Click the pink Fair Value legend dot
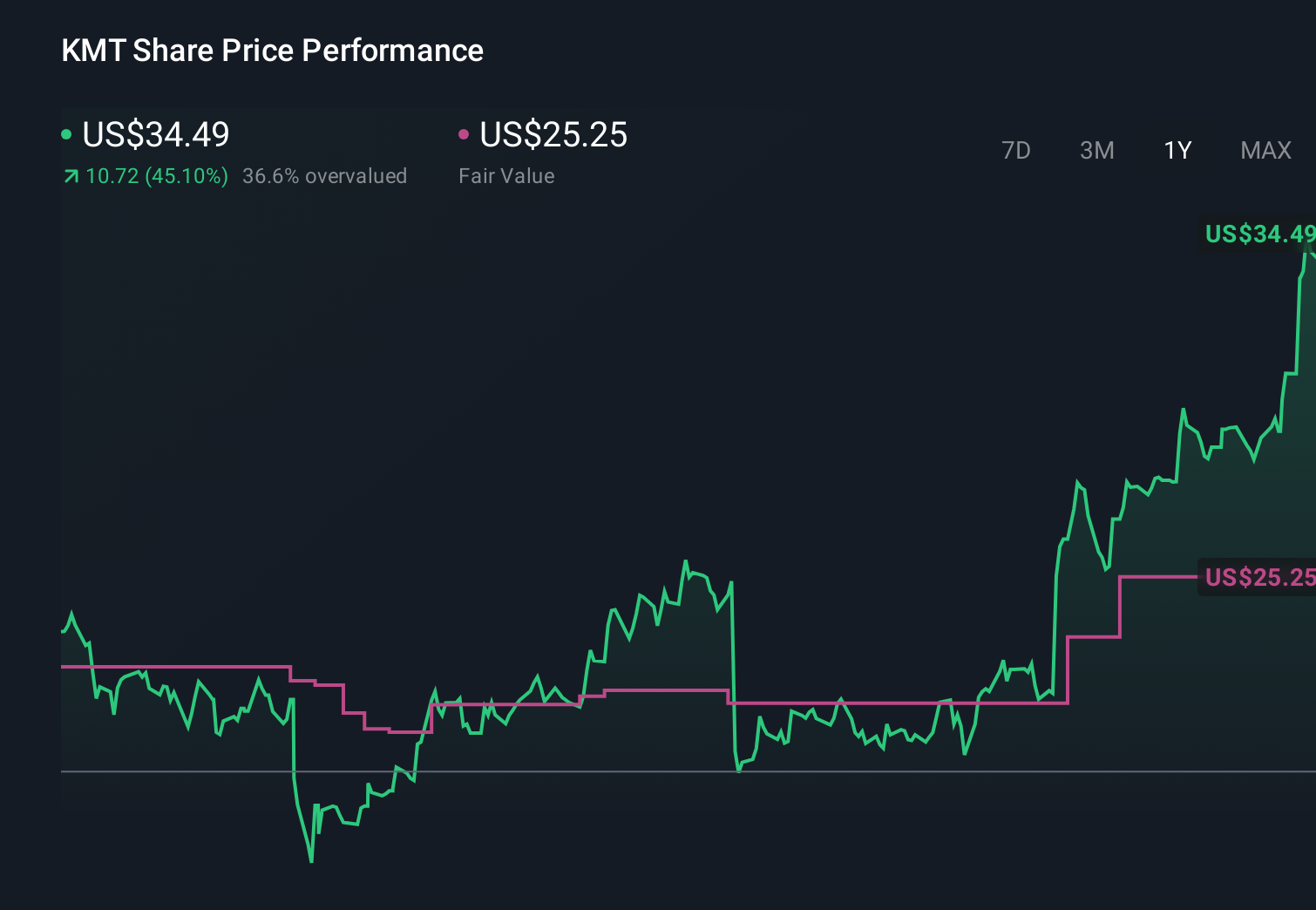 point(465,133)
